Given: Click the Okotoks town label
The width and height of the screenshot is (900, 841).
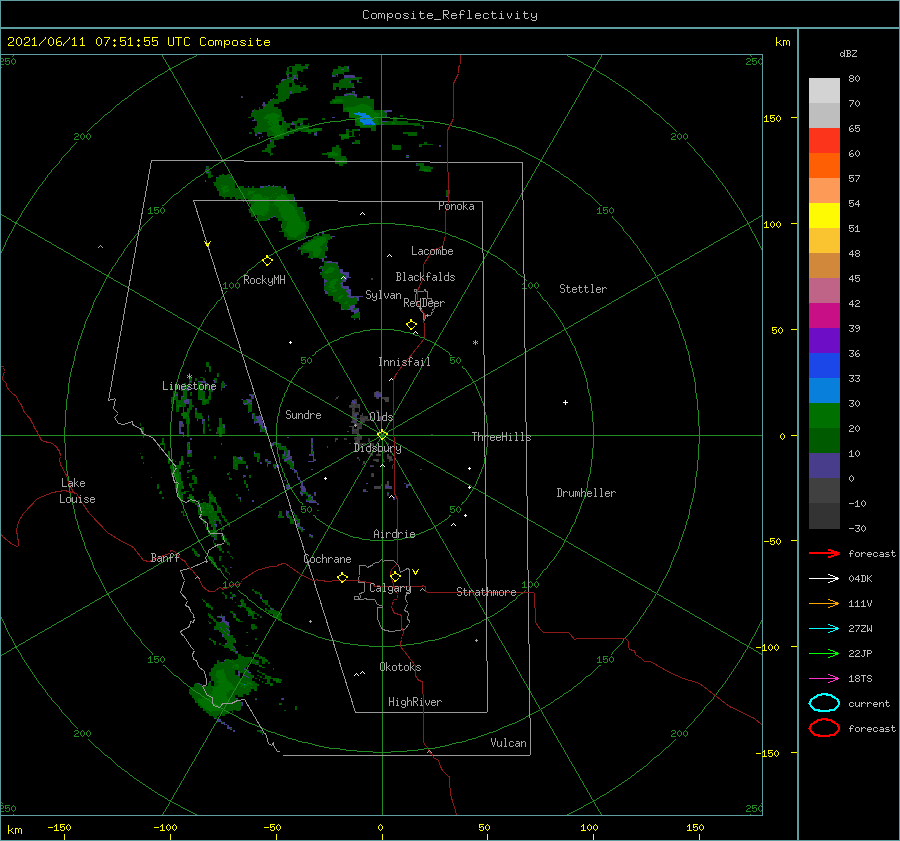Looking at the screenshot, I should (x=400, y=667).
